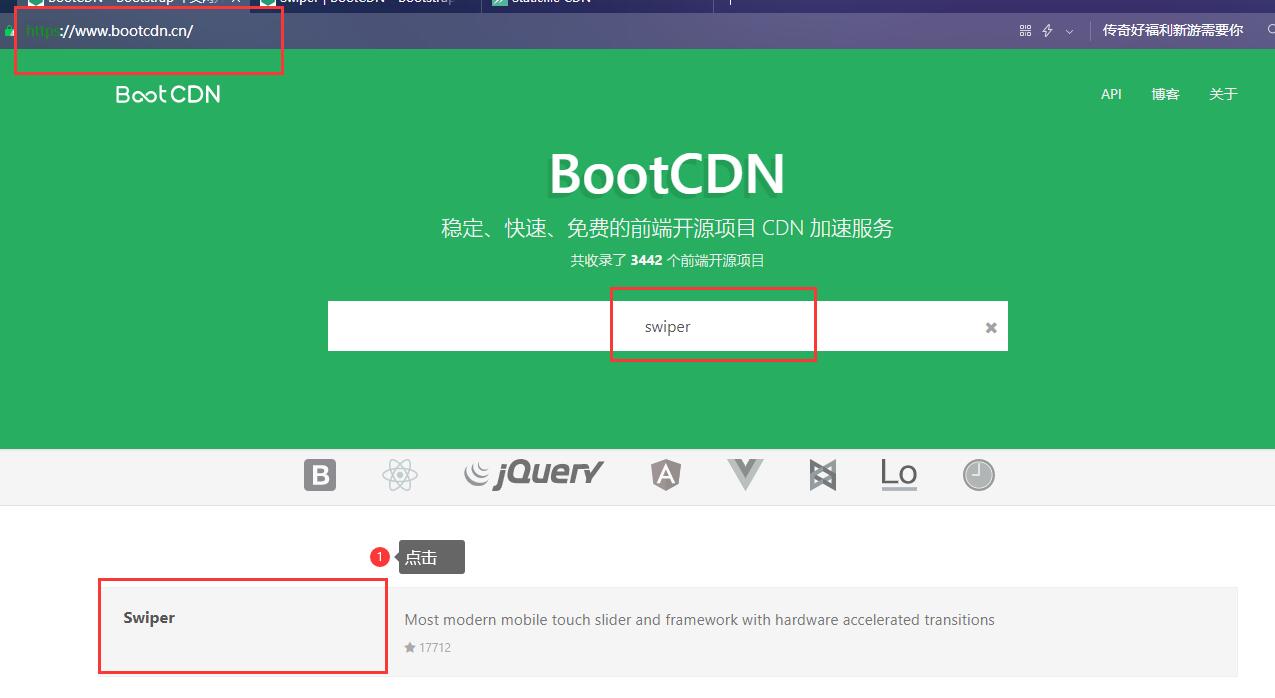Click the secure lock icon in address bar
Screen dimensions: 1275x698
tap(10, 31)
